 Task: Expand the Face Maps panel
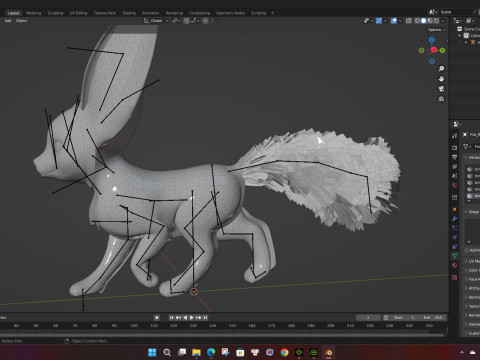tap(466, 279)
